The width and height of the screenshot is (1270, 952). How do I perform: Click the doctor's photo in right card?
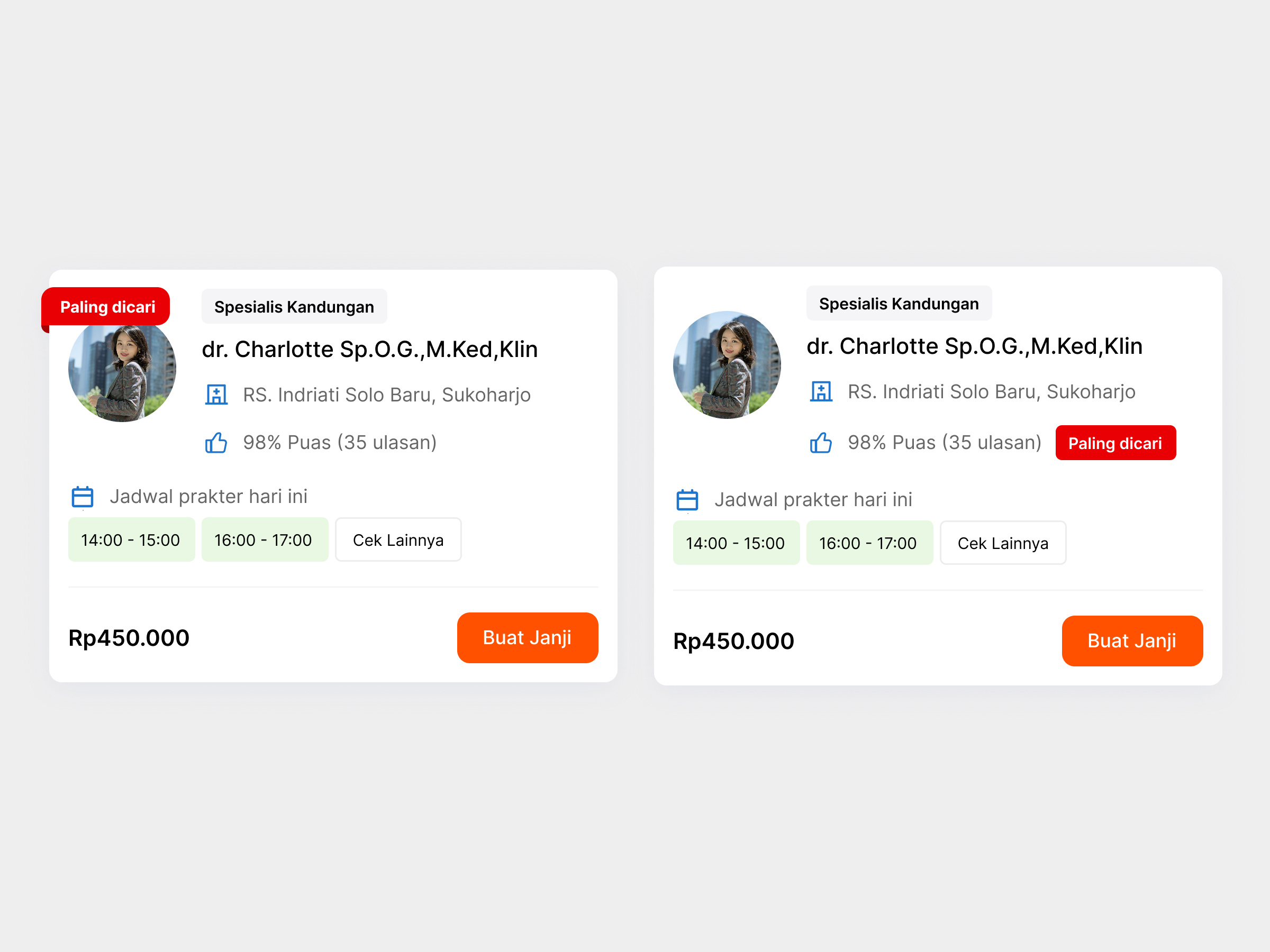727,365
